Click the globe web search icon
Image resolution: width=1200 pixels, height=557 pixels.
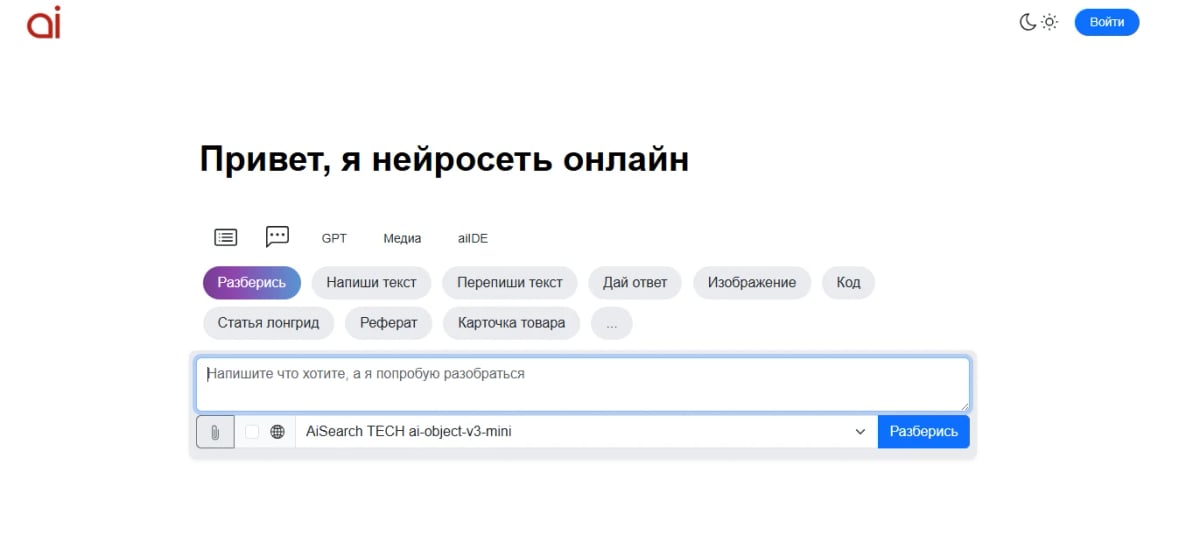[277, 432]
